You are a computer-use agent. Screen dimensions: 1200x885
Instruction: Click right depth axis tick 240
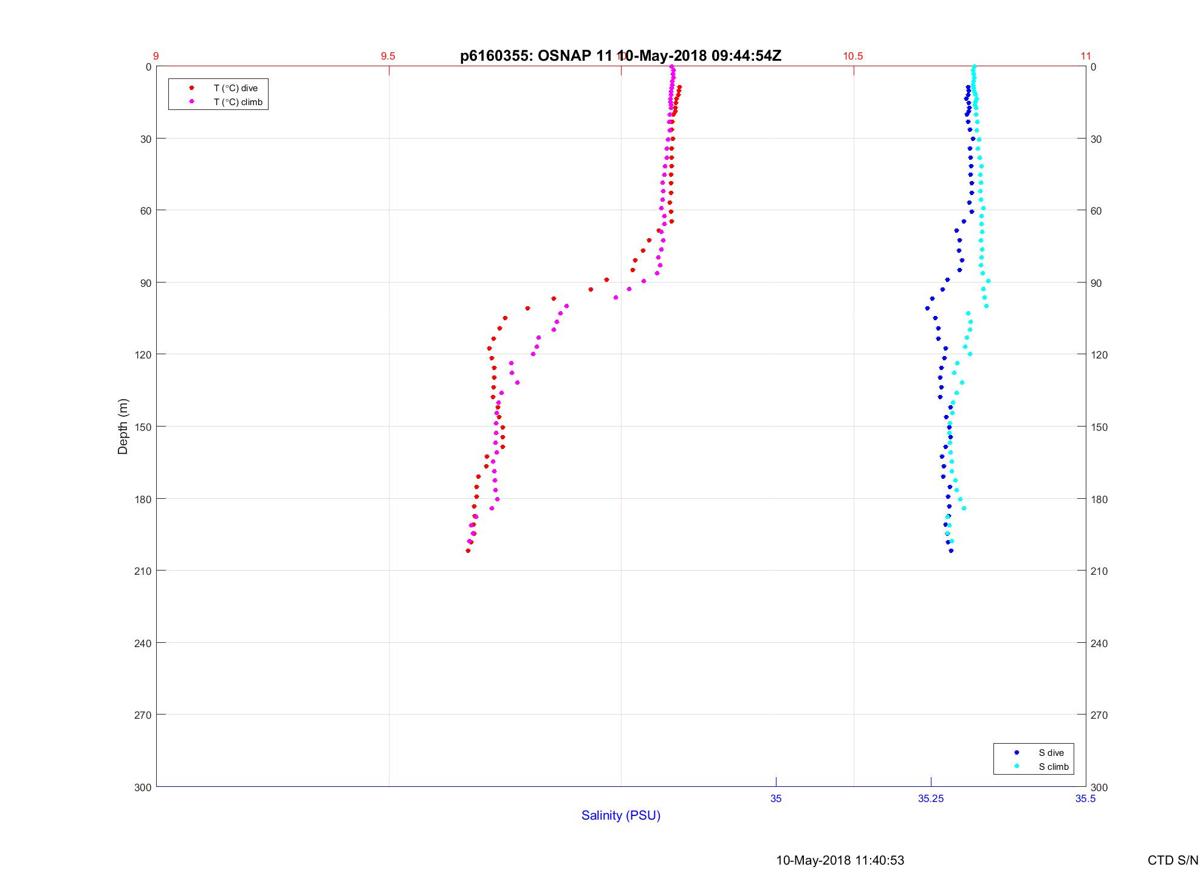[x=1100, y=643]
